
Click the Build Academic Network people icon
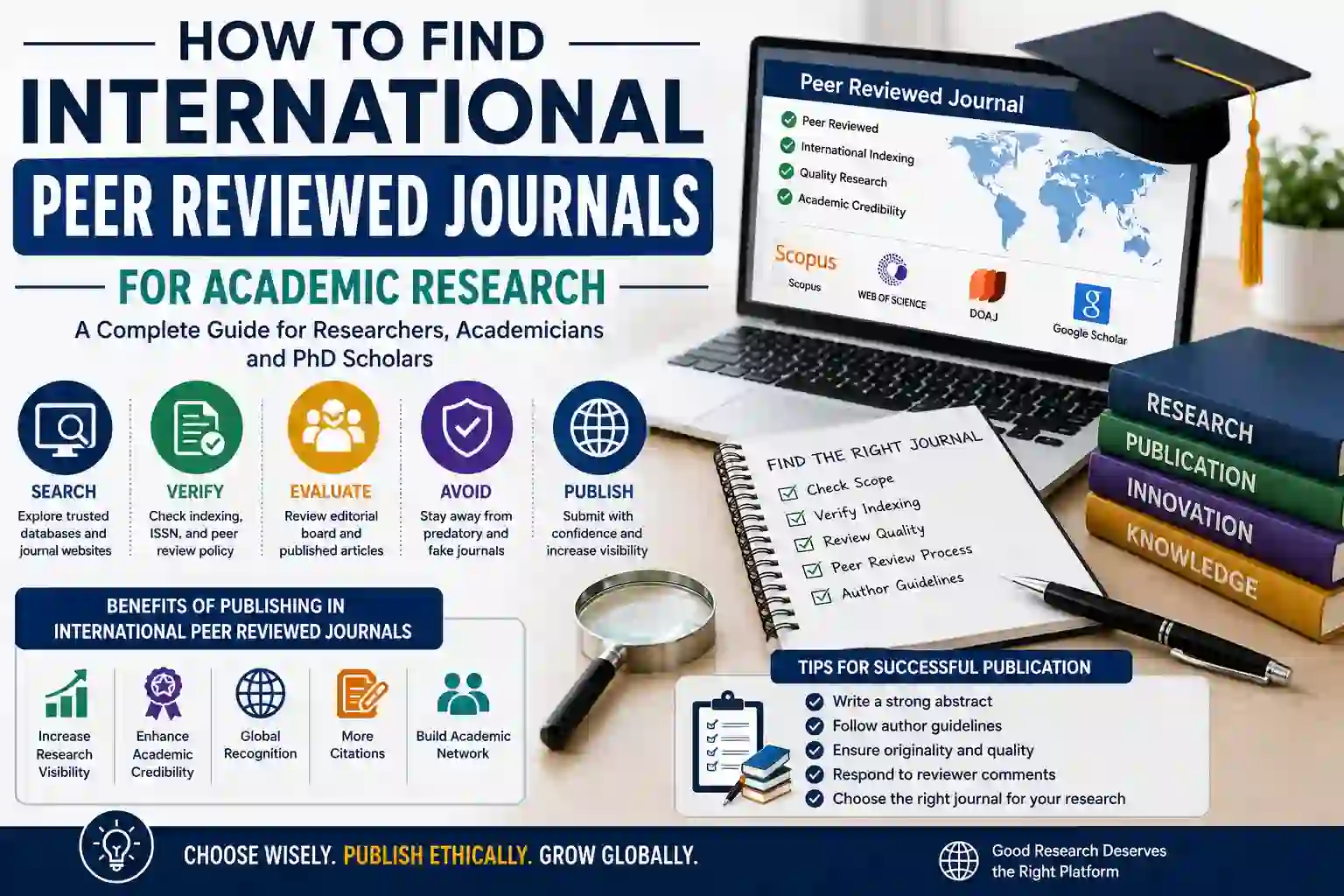[463, 694]
